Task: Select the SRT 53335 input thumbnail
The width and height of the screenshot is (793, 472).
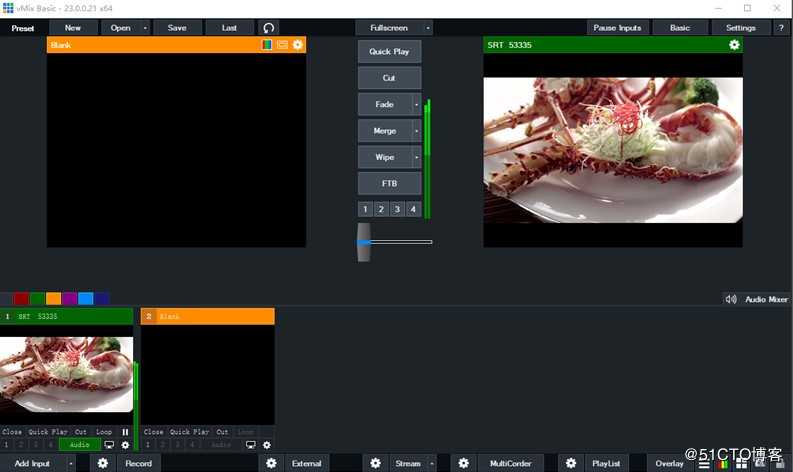Action: tap(67, 374)
